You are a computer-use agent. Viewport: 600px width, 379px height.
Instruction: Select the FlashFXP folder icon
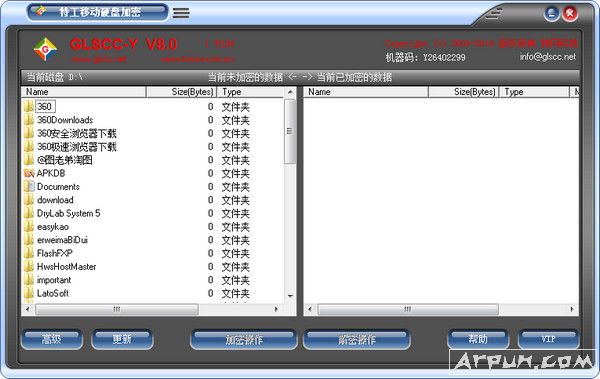(x=29, y=253)
